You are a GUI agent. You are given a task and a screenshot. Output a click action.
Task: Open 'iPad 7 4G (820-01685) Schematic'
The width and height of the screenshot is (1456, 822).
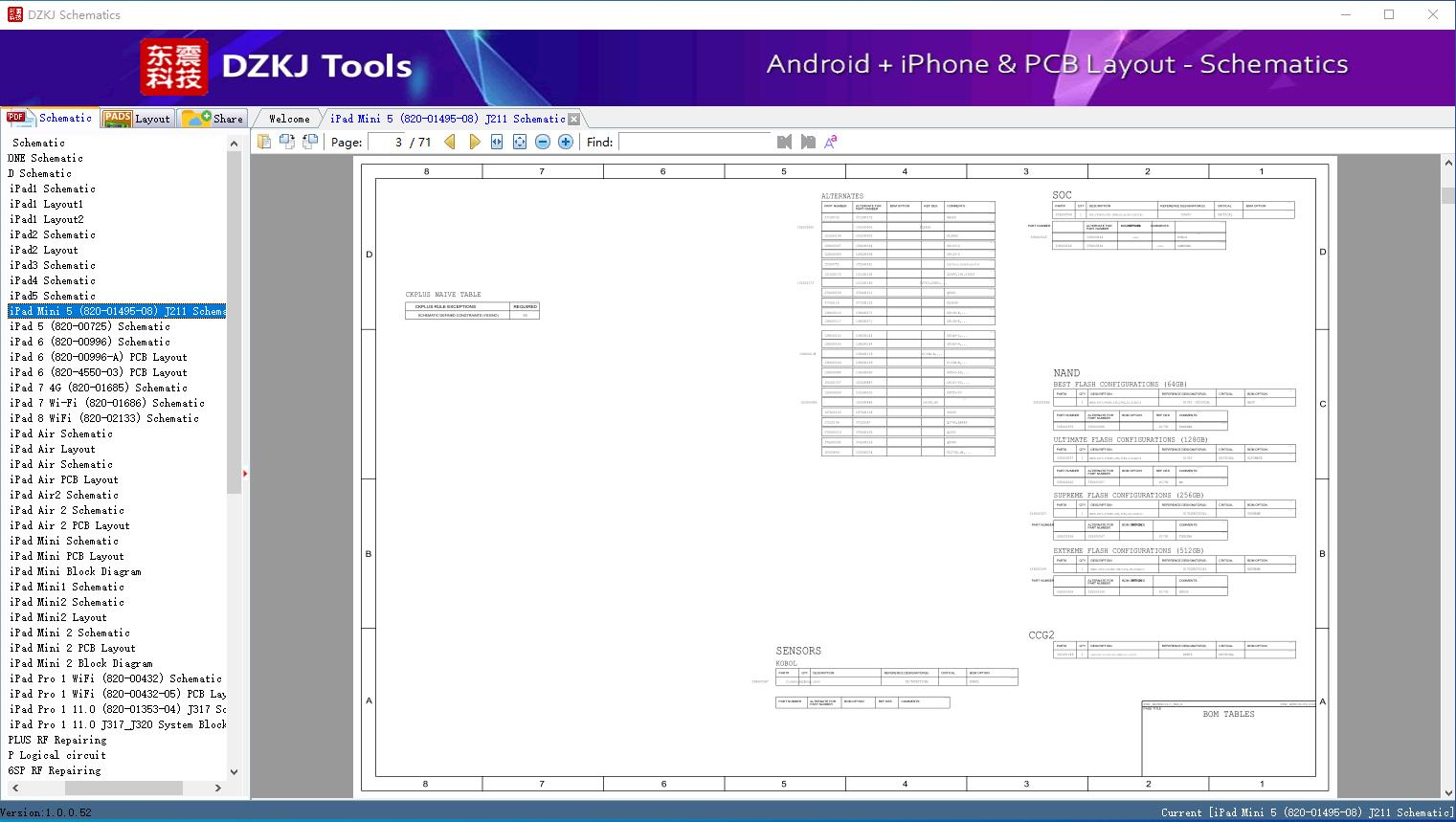pos(99,388)
